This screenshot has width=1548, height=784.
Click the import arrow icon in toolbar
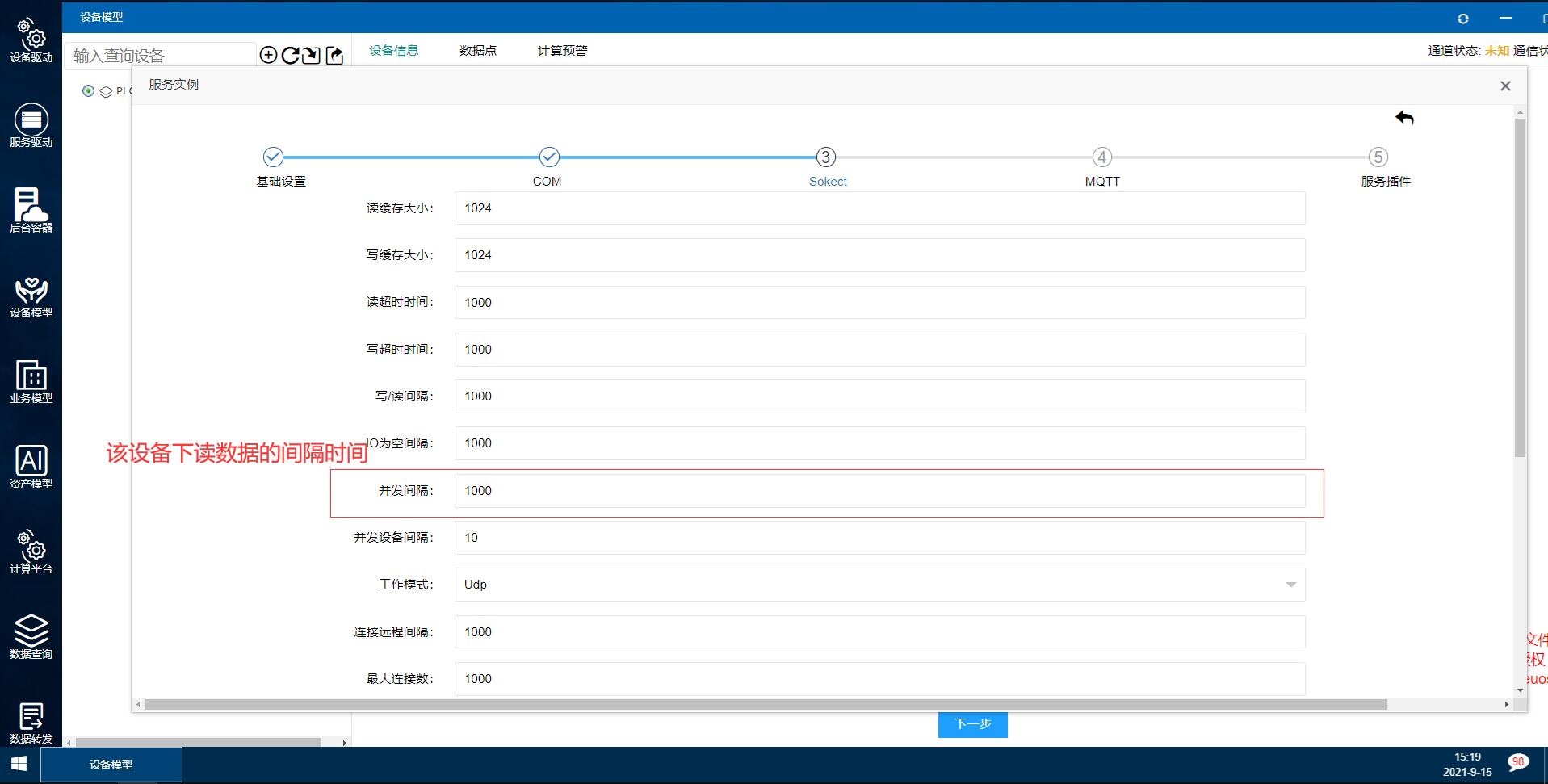312,55
